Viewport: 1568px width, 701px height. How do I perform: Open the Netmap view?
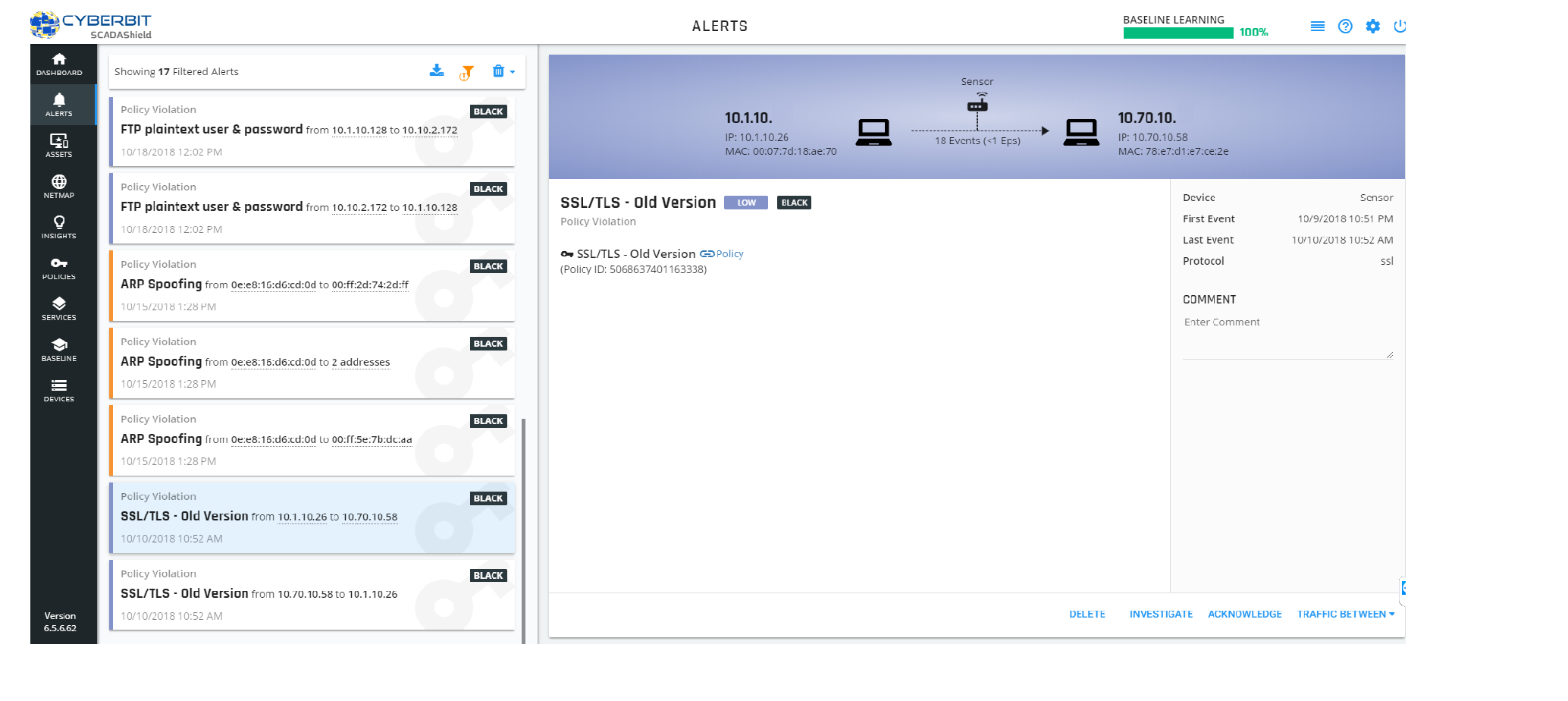pos(58,187)
